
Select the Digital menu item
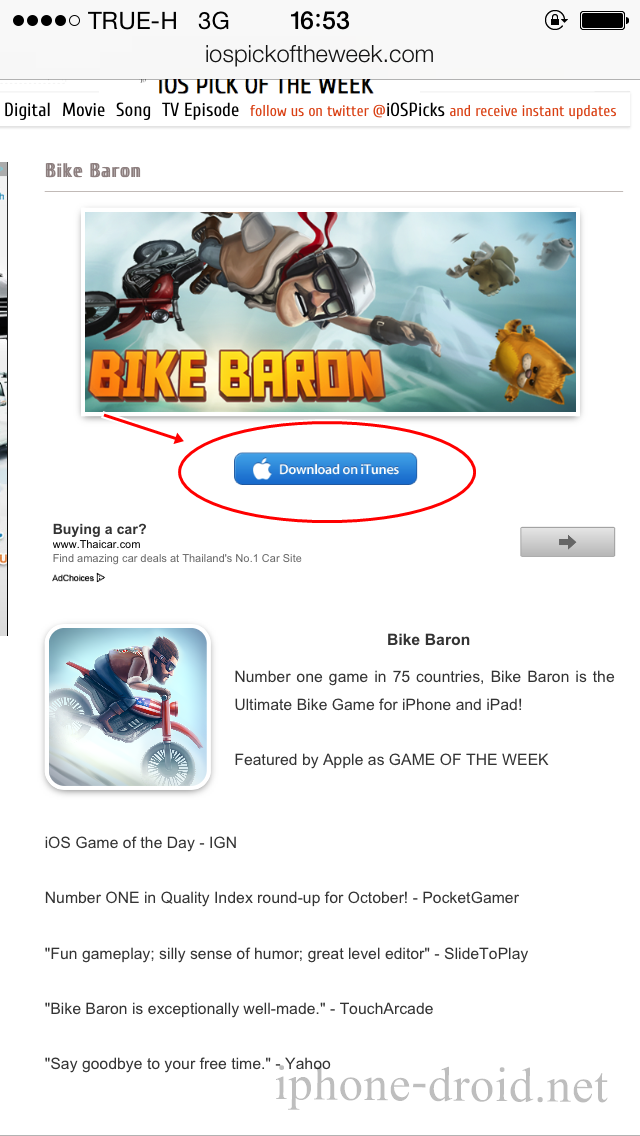(28, 111)
